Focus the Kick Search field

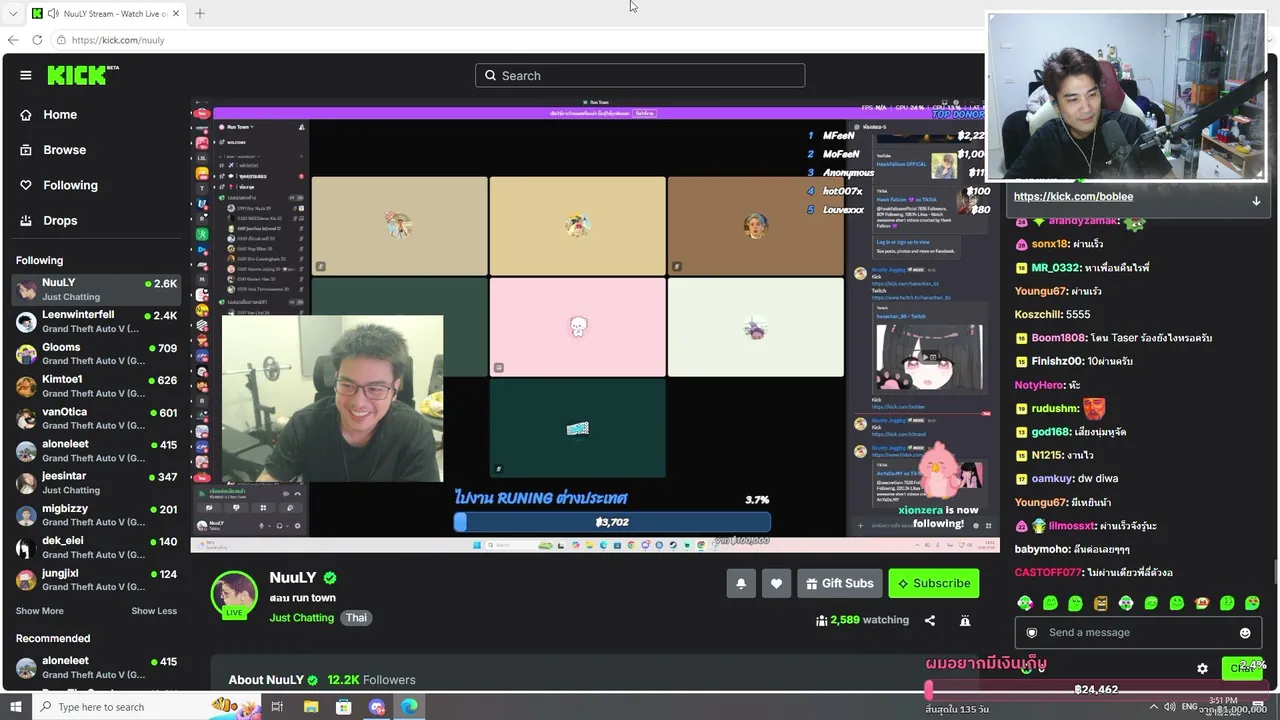click(640, 75)
